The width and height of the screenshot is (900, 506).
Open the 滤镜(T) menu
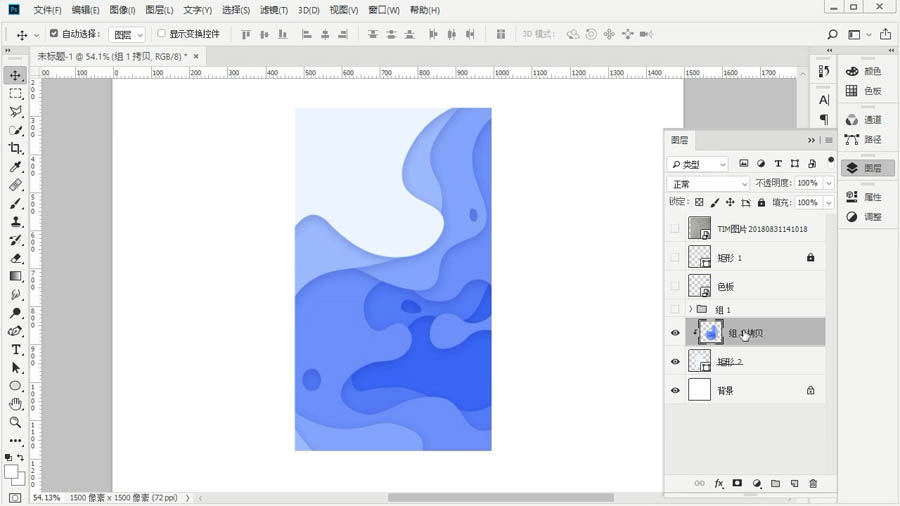pos(273,10)
